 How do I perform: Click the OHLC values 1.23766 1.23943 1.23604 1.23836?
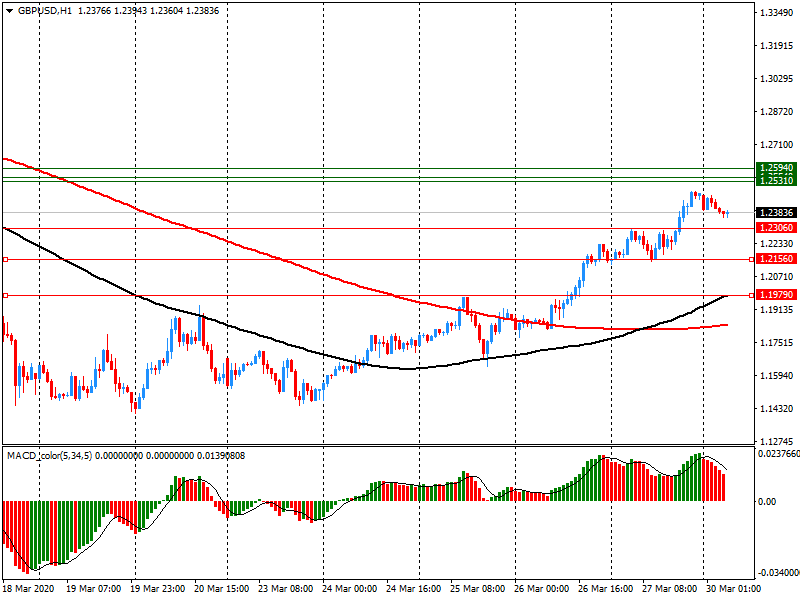pos(148,11)
